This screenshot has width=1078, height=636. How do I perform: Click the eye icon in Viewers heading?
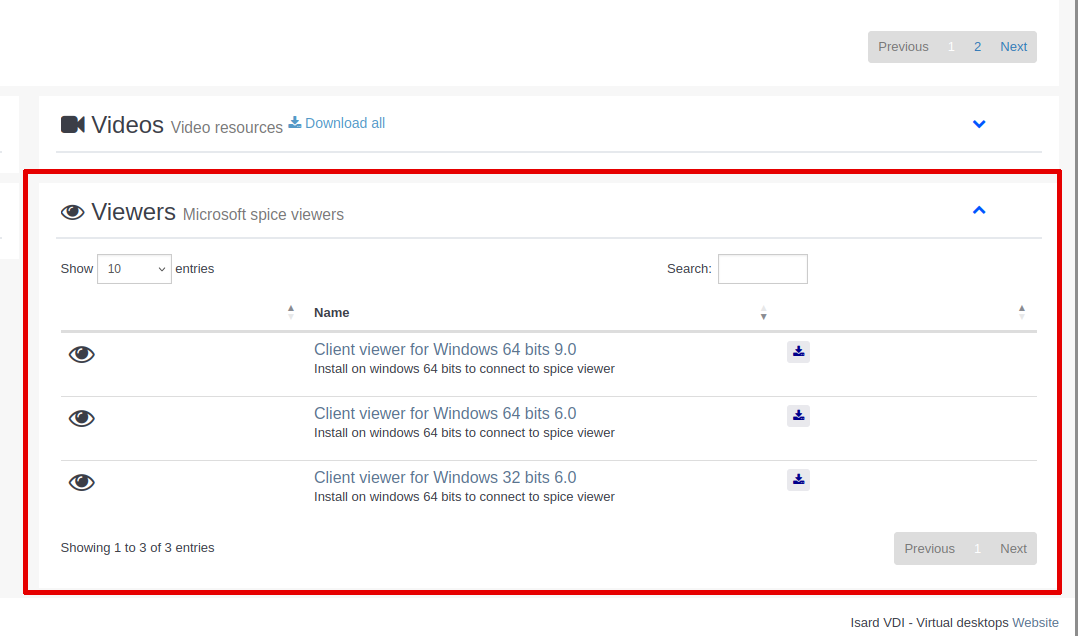[x=73, y=212]
